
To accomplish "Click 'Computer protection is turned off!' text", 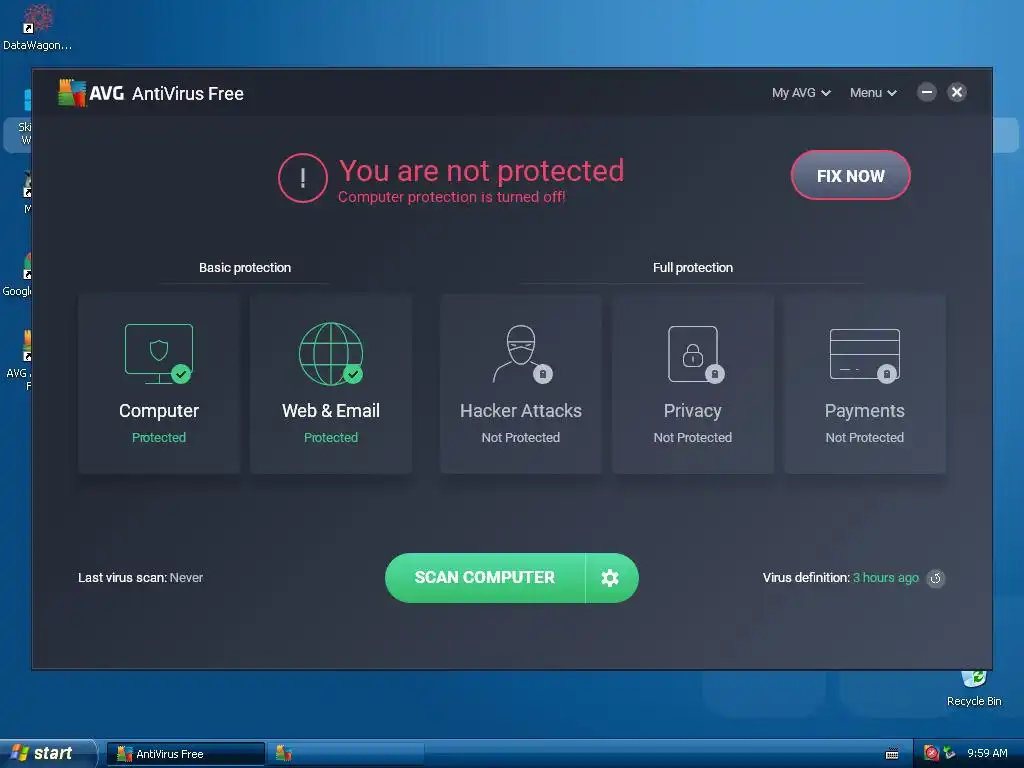I will pyautogui.click(x=452, y=197).
